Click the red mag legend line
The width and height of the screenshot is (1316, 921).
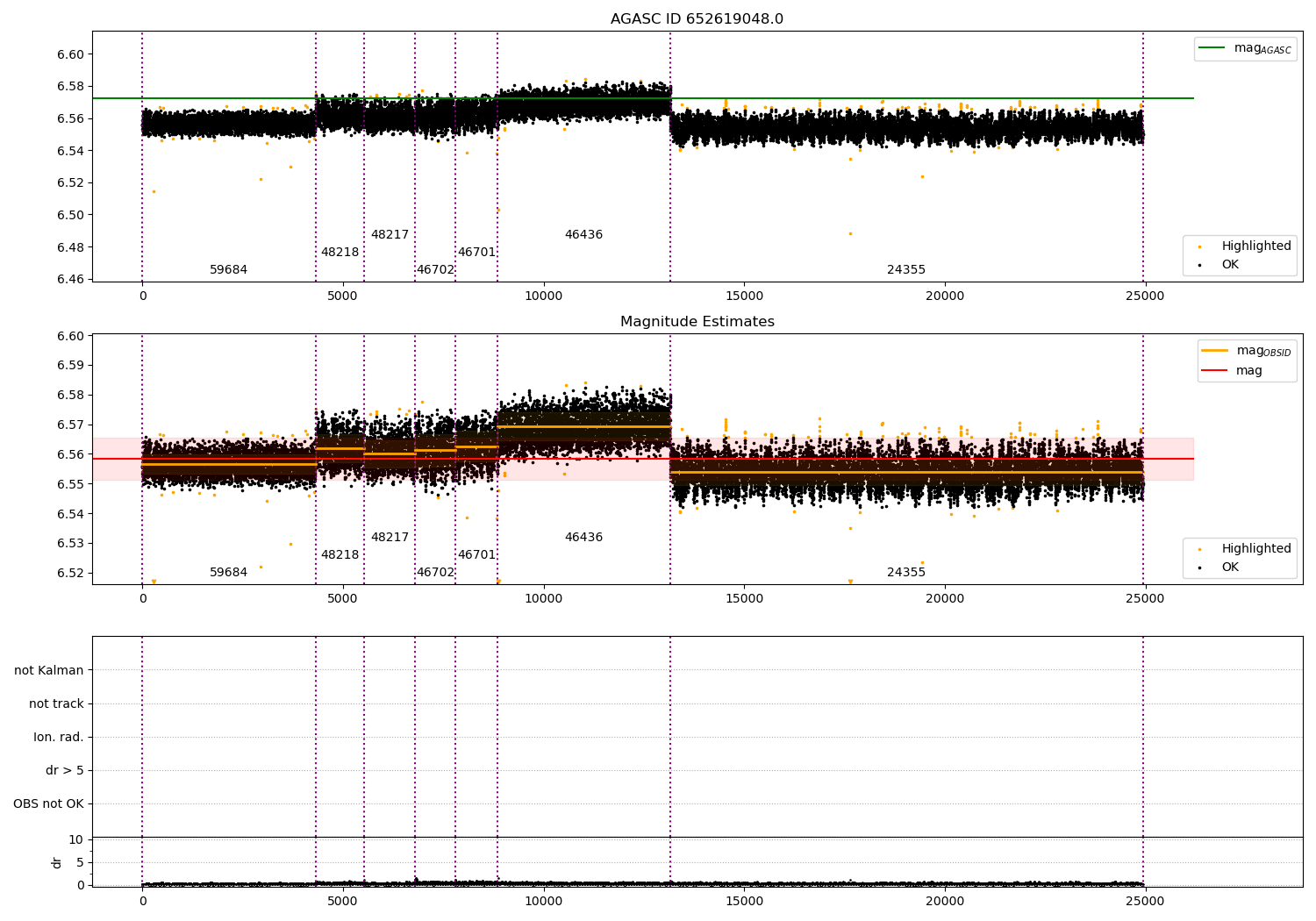click(x=1215, y=371)
